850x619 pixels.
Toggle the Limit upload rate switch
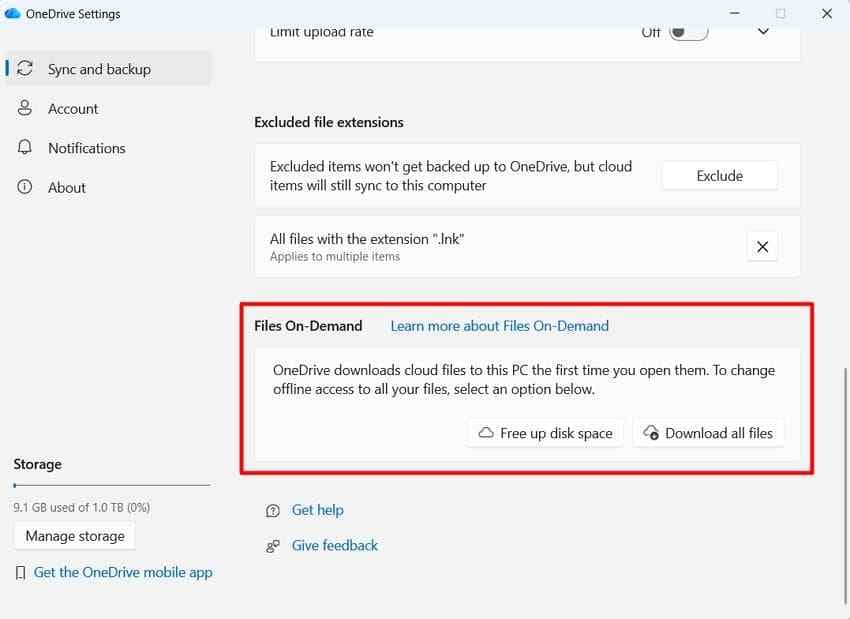[x=688, y=32]
